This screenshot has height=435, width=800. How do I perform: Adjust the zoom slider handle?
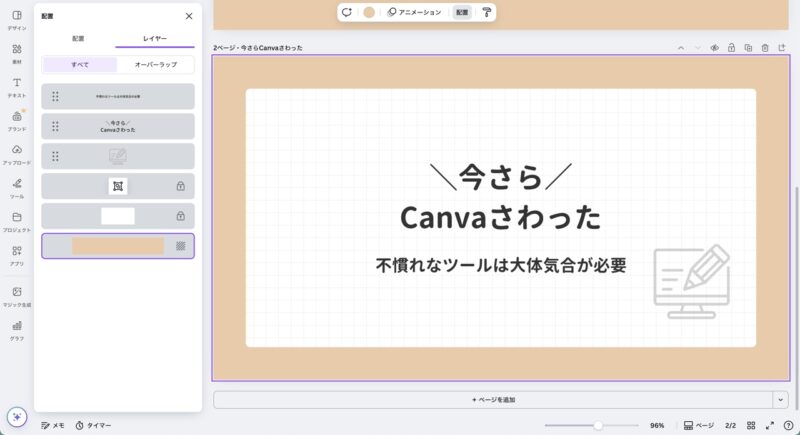[x=598, y=425]
